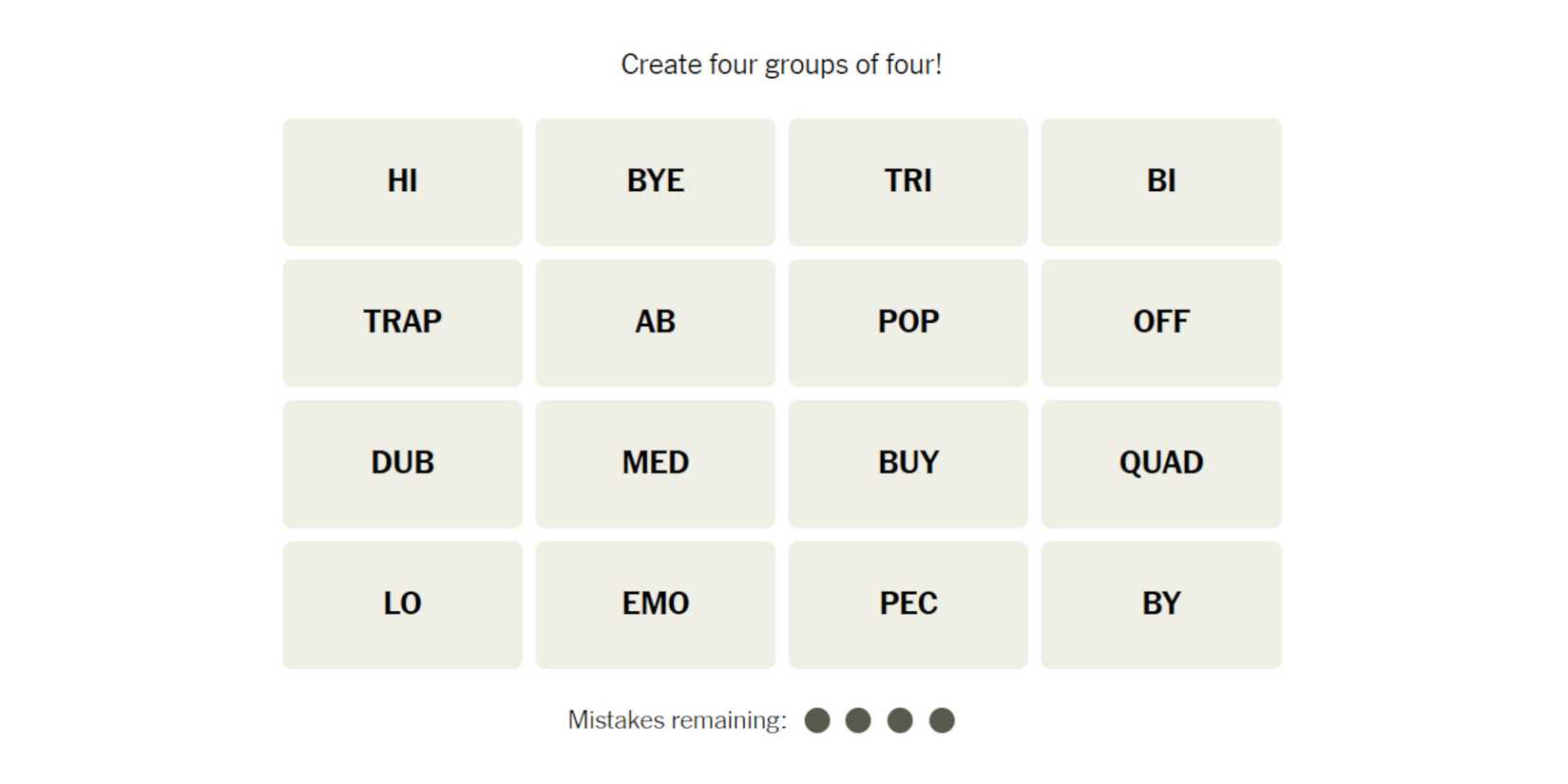
Task: Pick the PEC tile
Action: coord(908,603)
